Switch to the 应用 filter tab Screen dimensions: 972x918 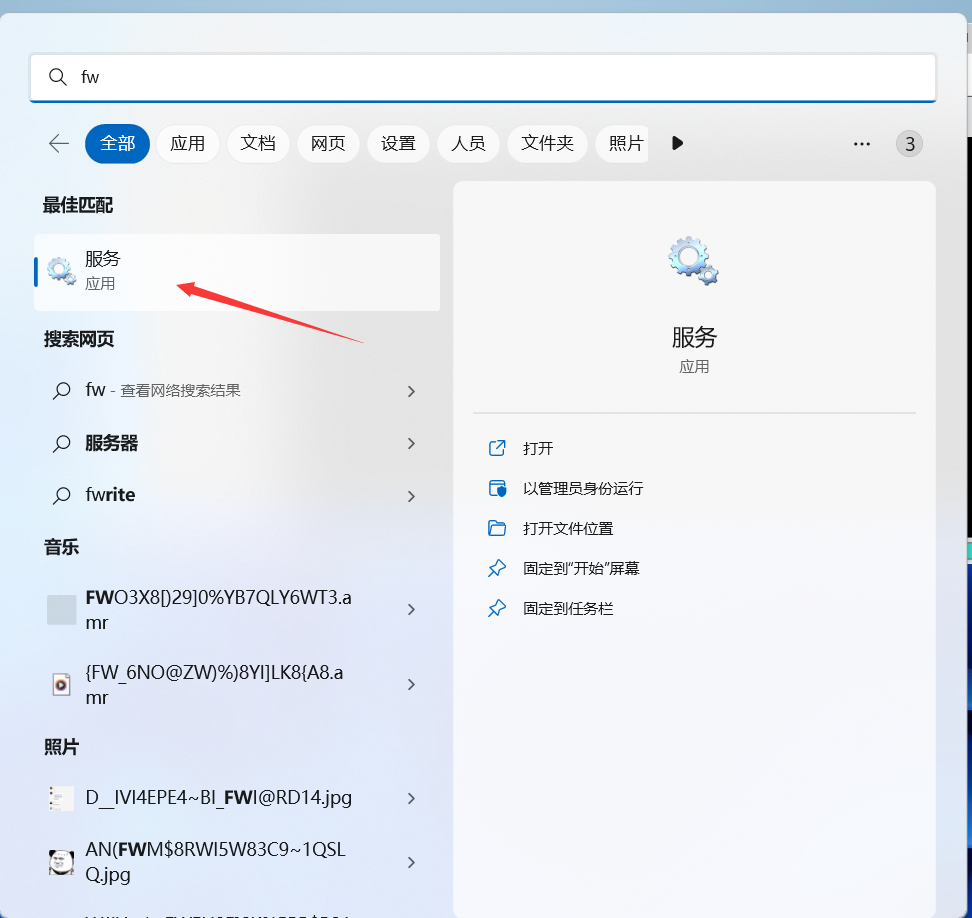click(x=188, y=144)
